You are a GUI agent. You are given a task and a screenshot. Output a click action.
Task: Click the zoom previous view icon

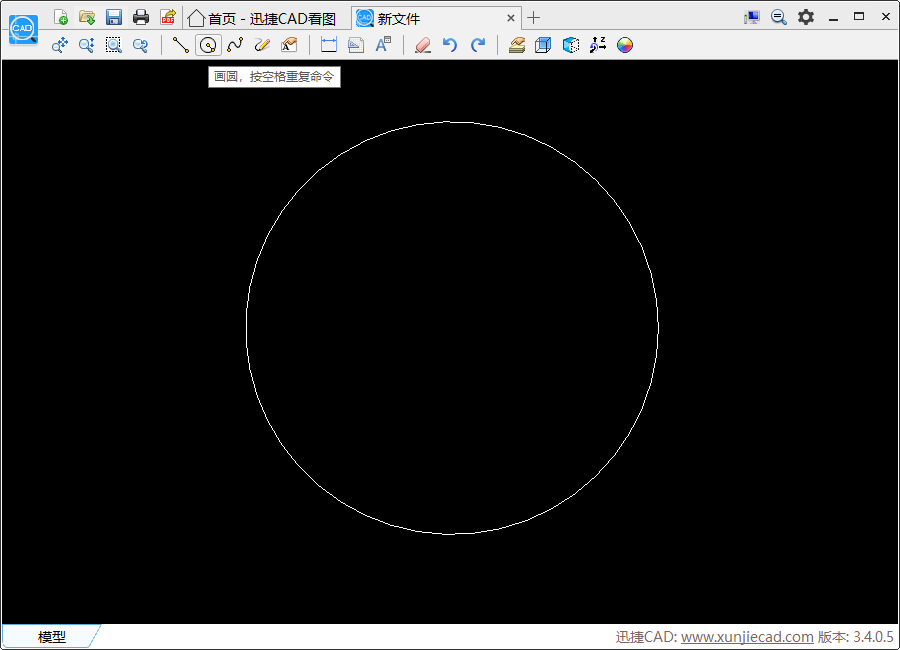141,45
